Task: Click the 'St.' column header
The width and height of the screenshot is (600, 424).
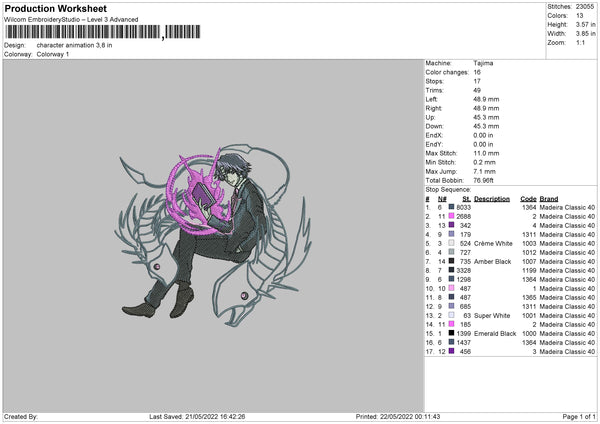Action: pyautogui.click(x=466, y=199)
